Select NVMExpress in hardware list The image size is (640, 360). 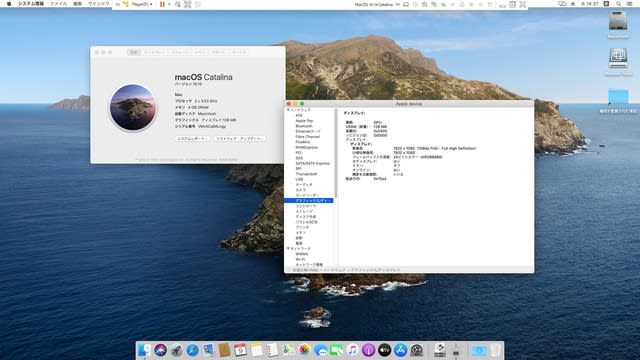(307, 147)
